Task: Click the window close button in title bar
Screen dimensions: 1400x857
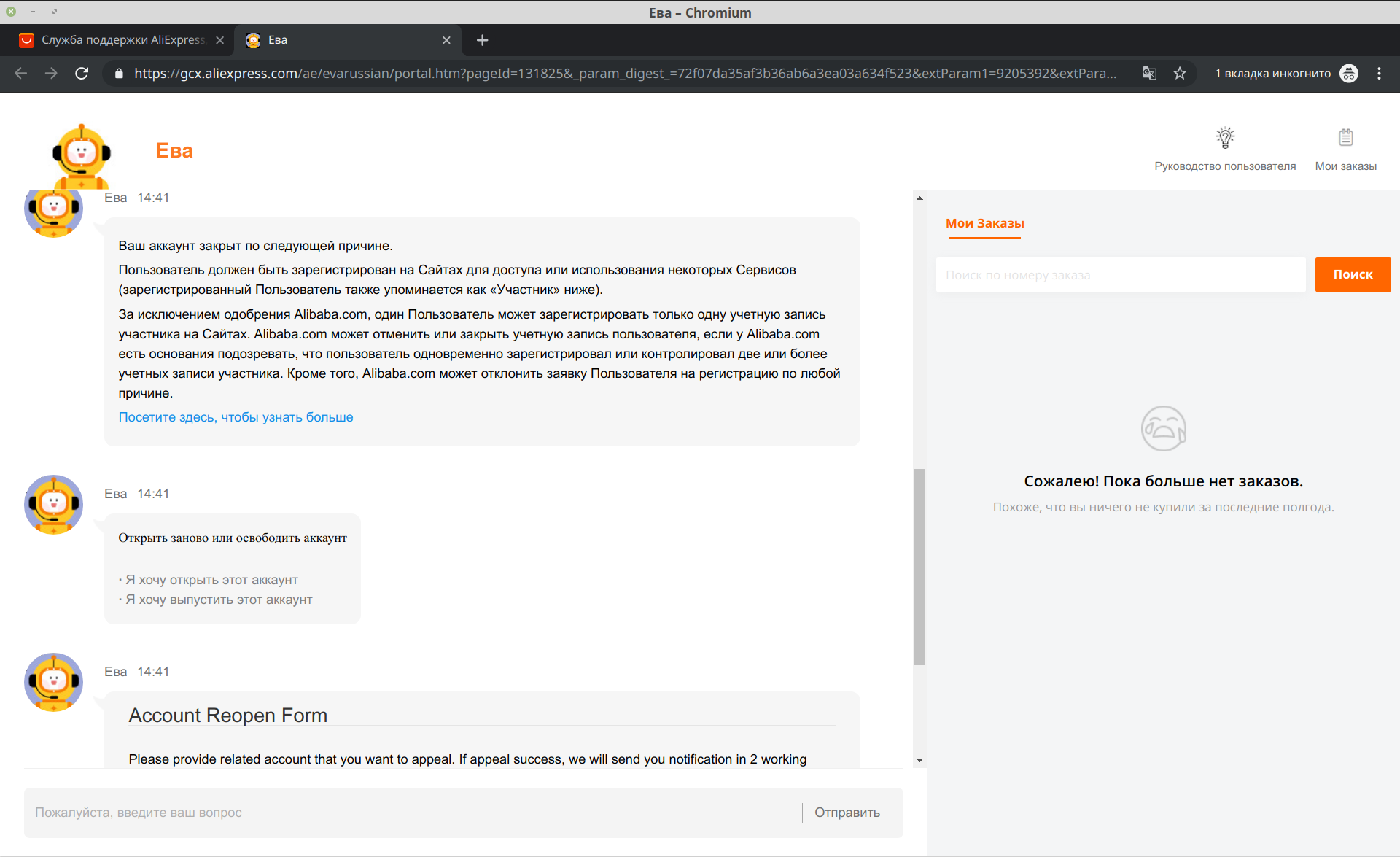Action: click(11, 12)
